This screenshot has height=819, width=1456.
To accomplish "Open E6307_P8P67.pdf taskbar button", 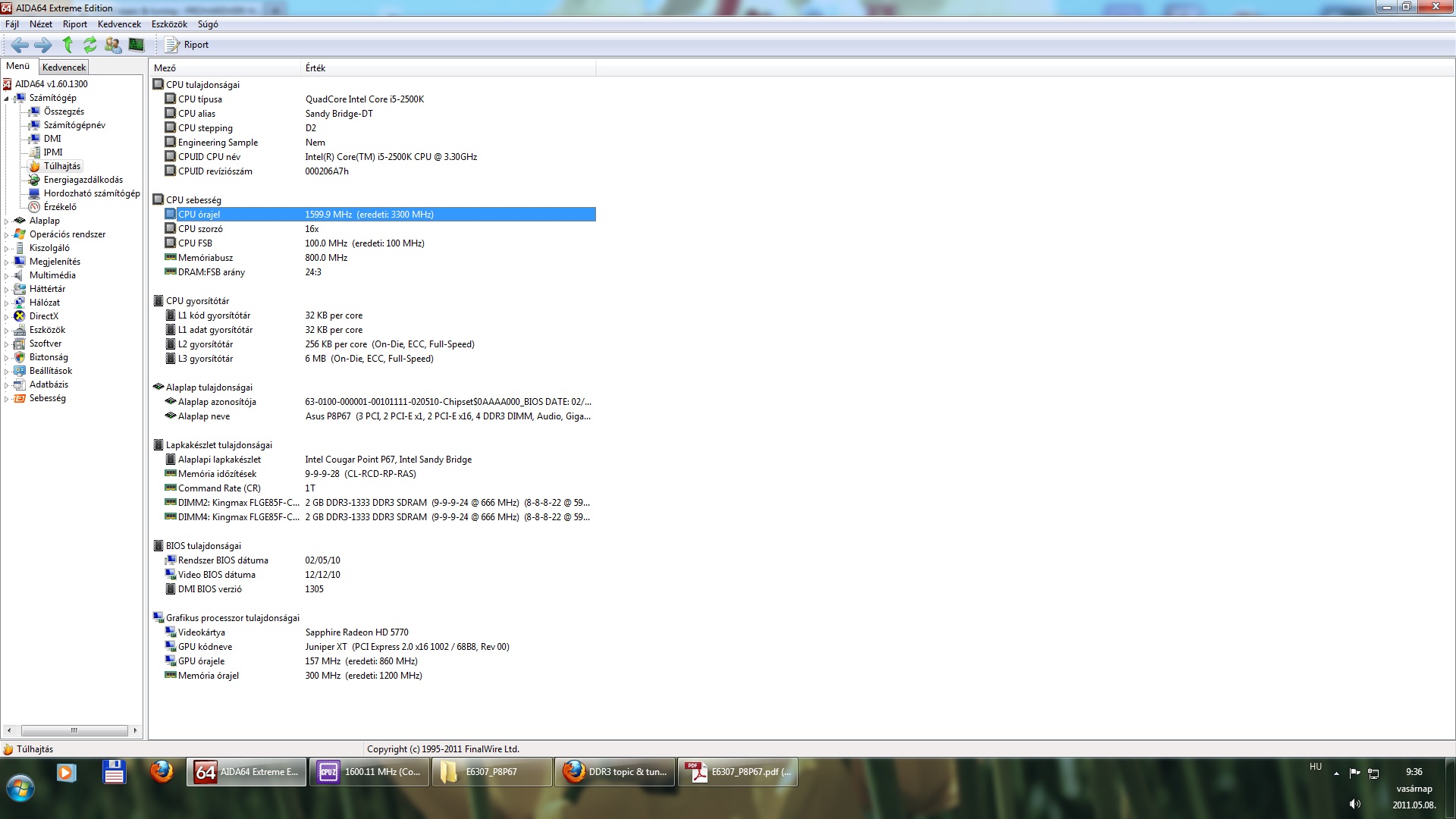I will pos(738,772).
